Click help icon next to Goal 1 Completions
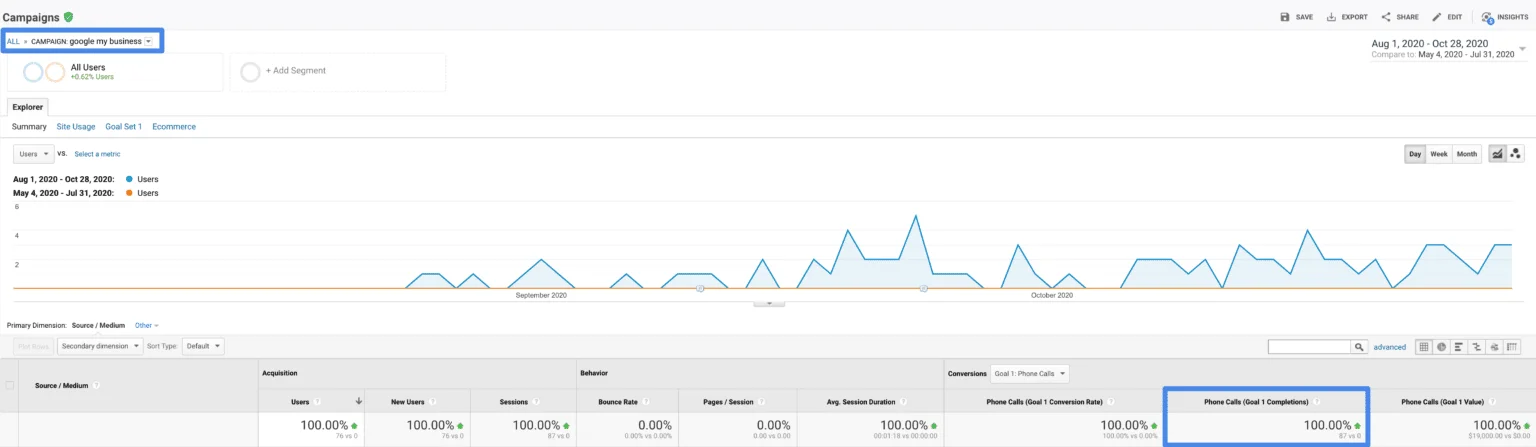The image size is (1536, 447). (x=1317, y=402)
